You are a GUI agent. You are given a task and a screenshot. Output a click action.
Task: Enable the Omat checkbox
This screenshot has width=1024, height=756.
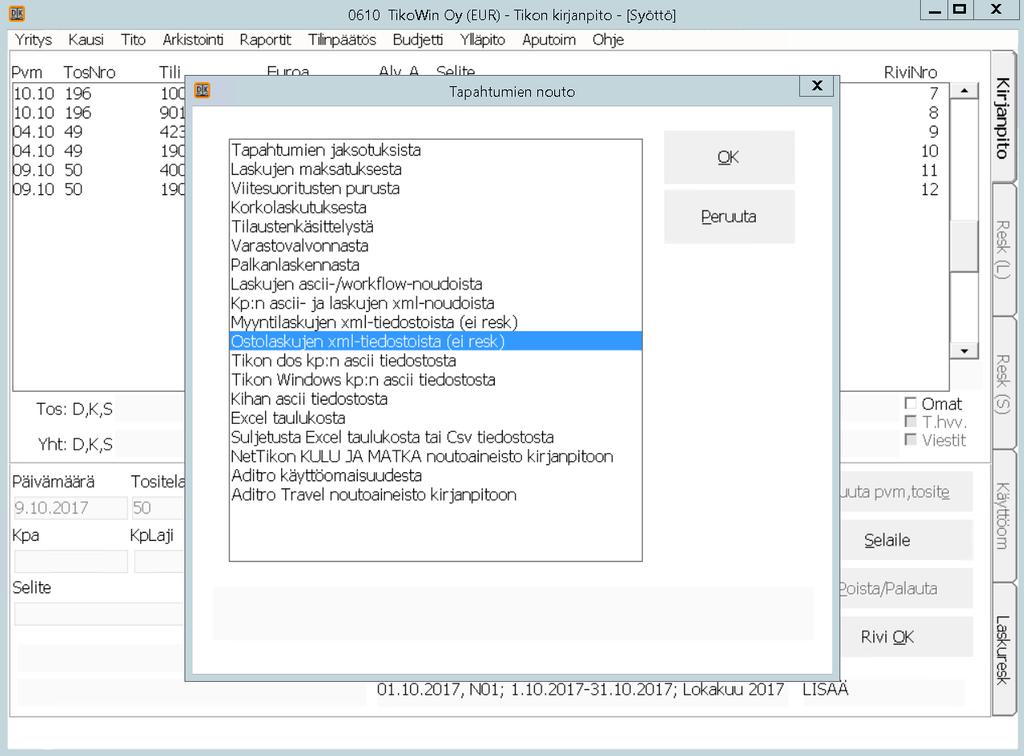point(910,403)
